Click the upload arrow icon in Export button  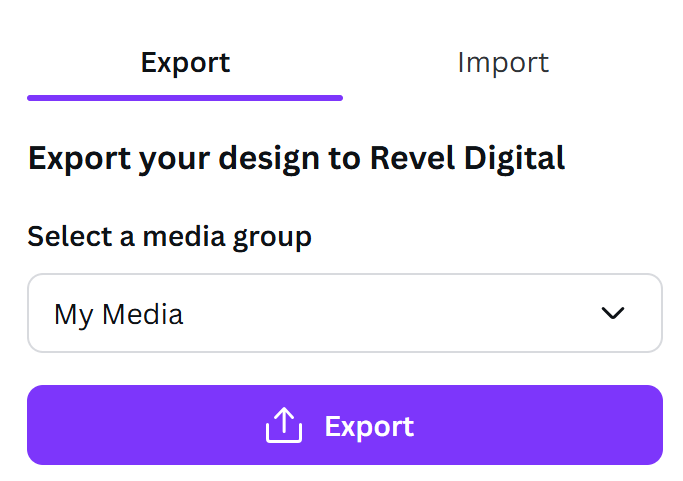pos(284,425)
